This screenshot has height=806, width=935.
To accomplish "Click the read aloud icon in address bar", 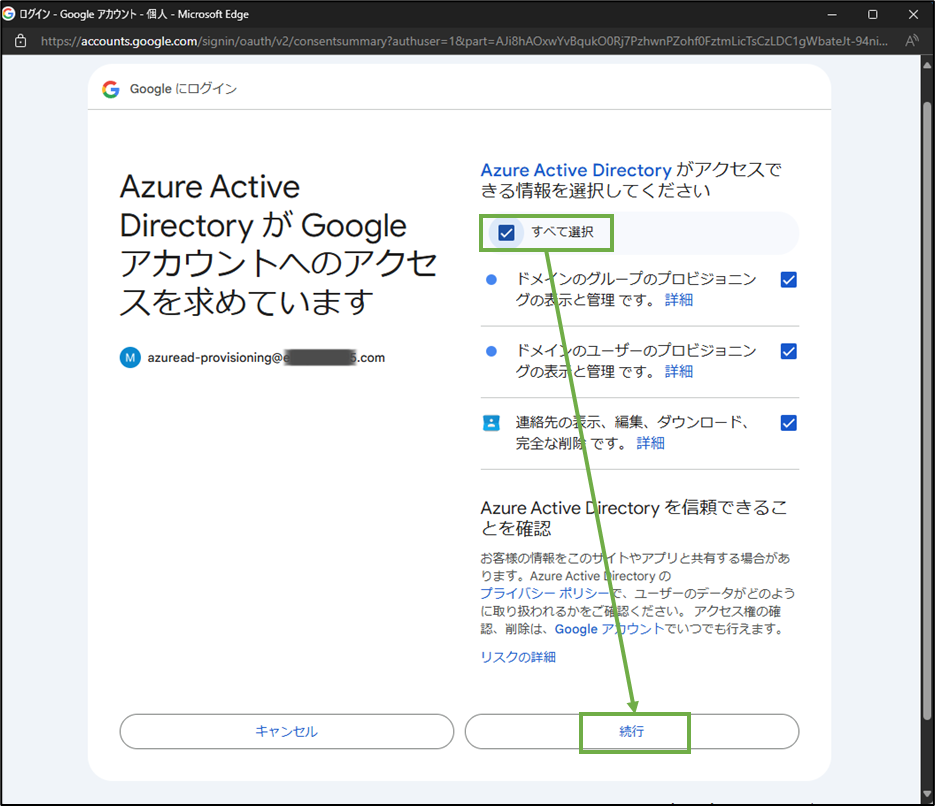I will tap(911, 41).
